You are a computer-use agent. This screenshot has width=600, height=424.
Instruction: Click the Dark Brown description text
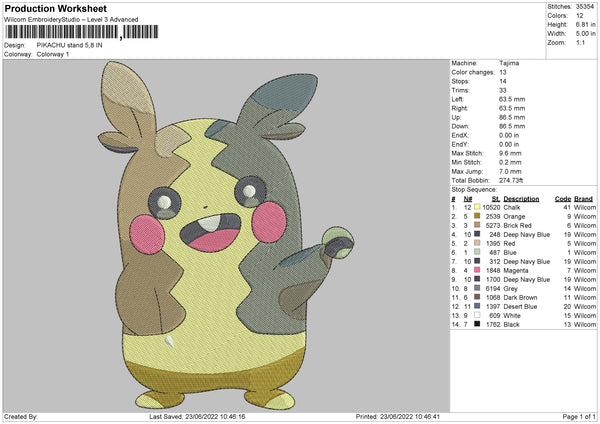tap(520, 297)
